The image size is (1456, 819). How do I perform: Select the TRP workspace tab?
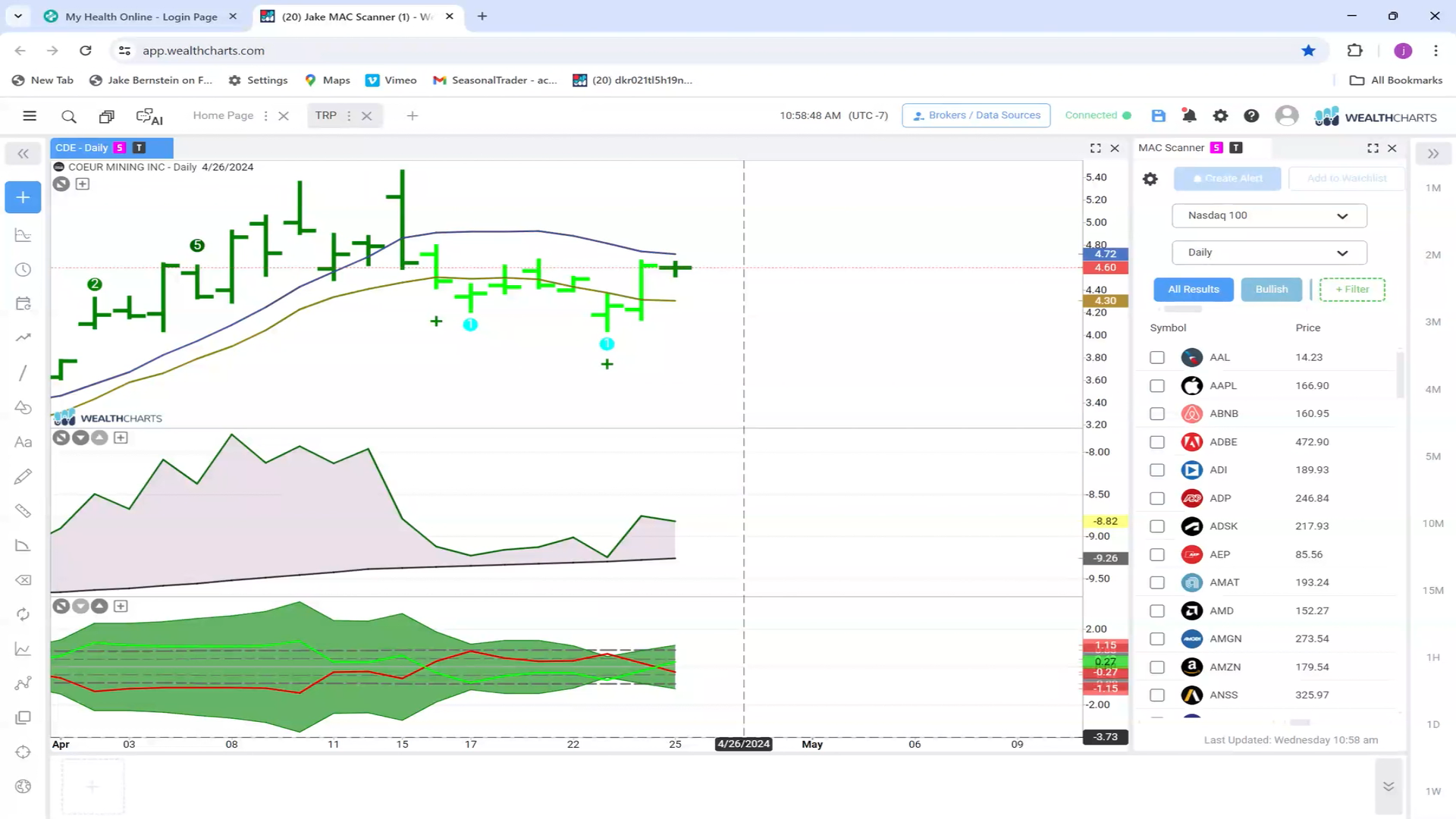[326, 115]
